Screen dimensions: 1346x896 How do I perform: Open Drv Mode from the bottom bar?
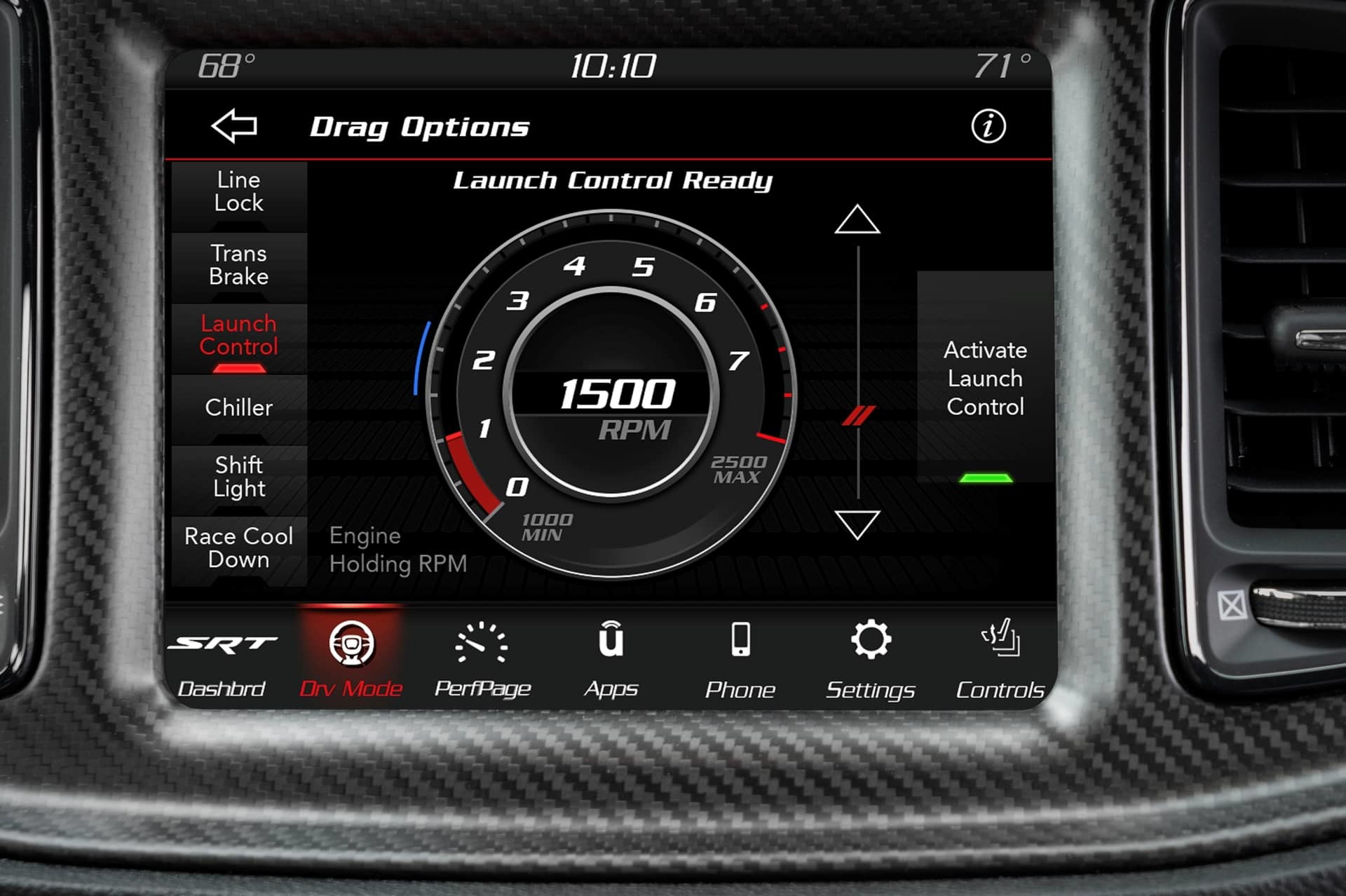click(x=351, y=659)
